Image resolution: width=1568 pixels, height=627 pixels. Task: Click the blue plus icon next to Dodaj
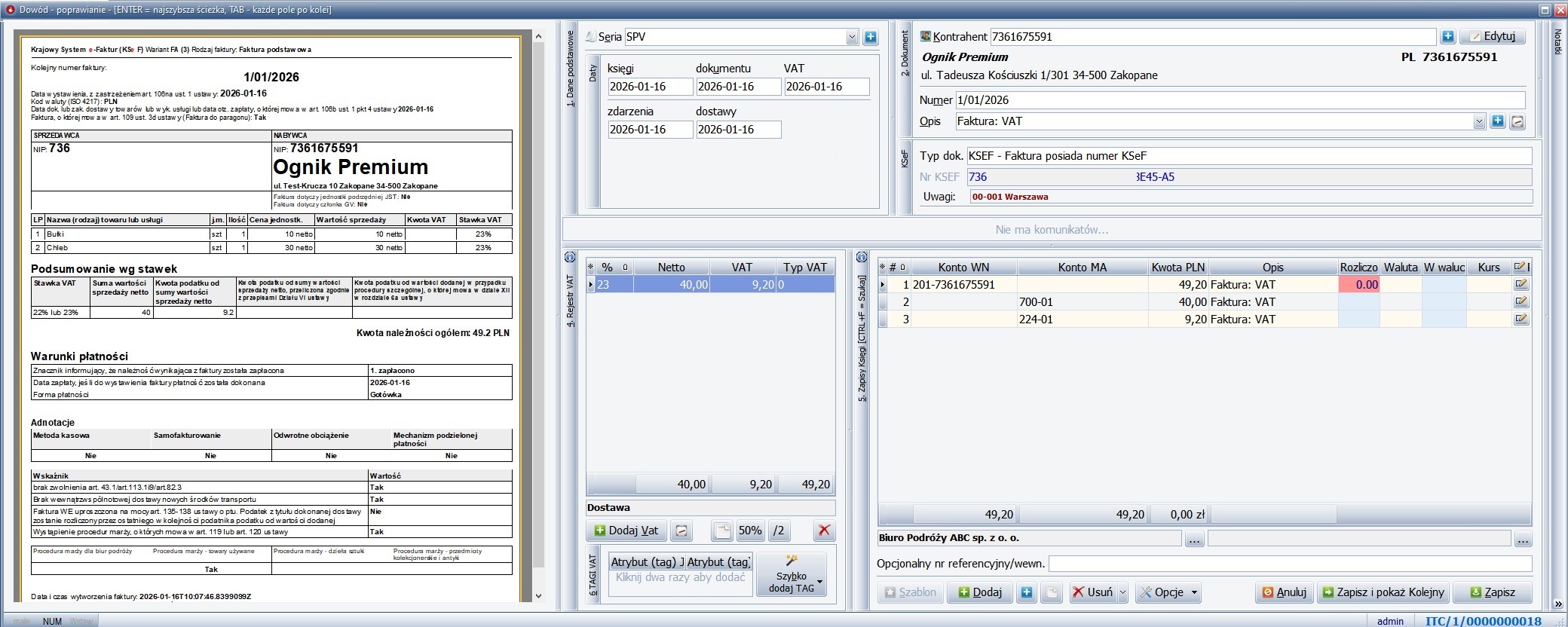(x=1026, y=592)
